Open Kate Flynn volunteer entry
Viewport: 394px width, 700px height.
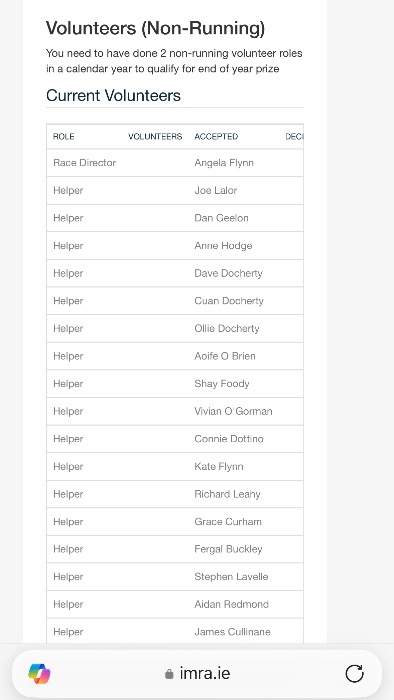tap(219, 467)
